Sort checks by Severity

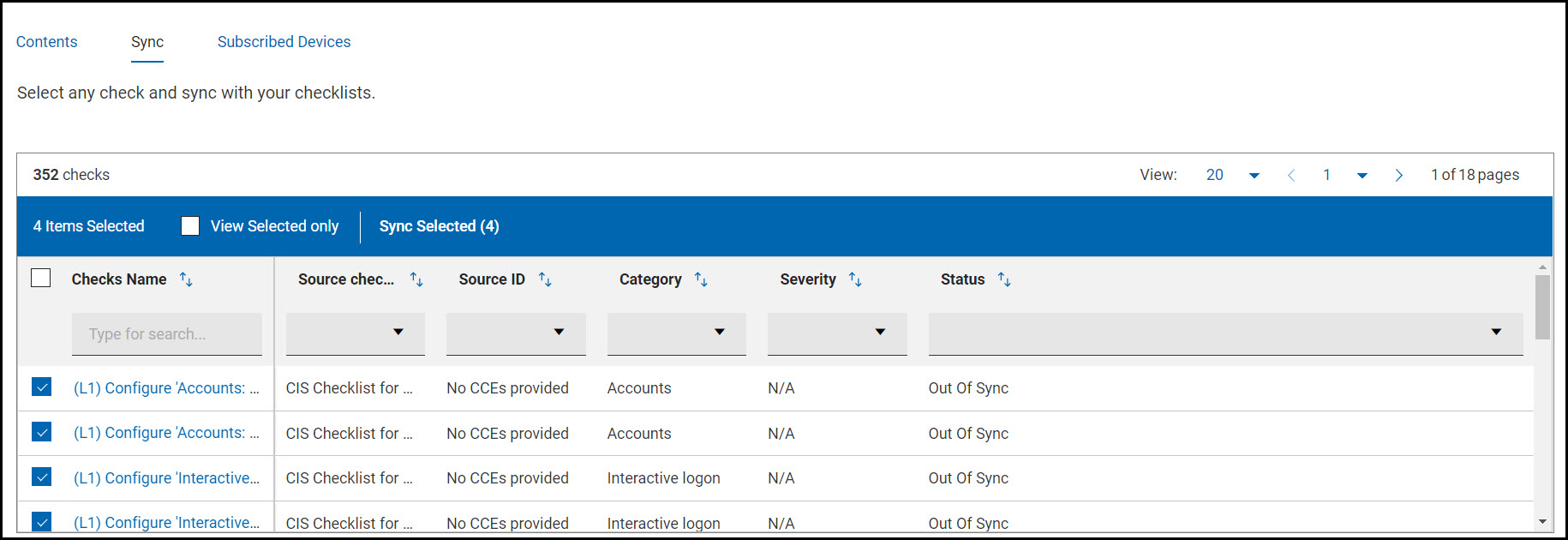855,279
